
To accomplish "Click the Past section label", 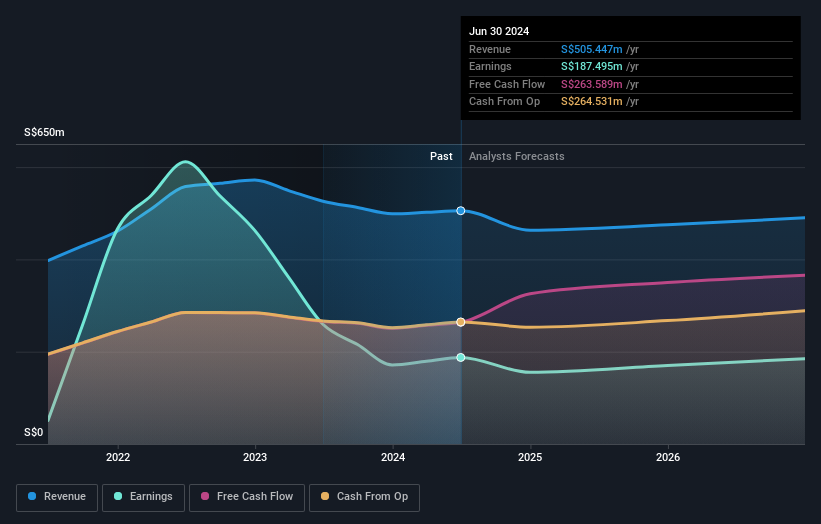I will 441,156.
